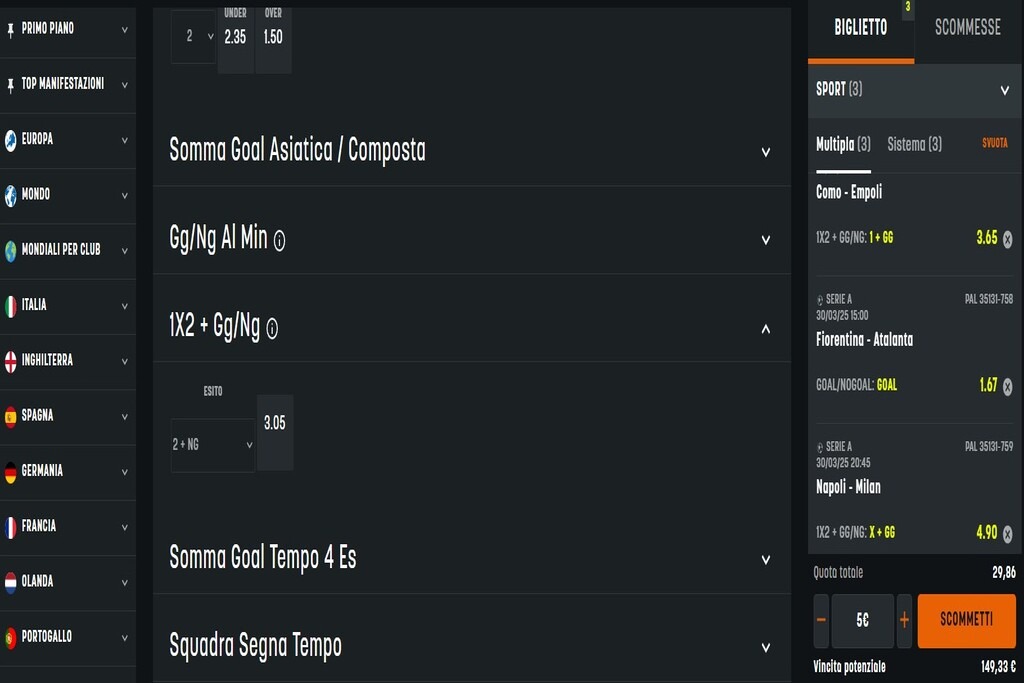Select the Over 1.50 odds
Image resolution: width=1024 pixels, height=683 pixels.
pos(273,37)
